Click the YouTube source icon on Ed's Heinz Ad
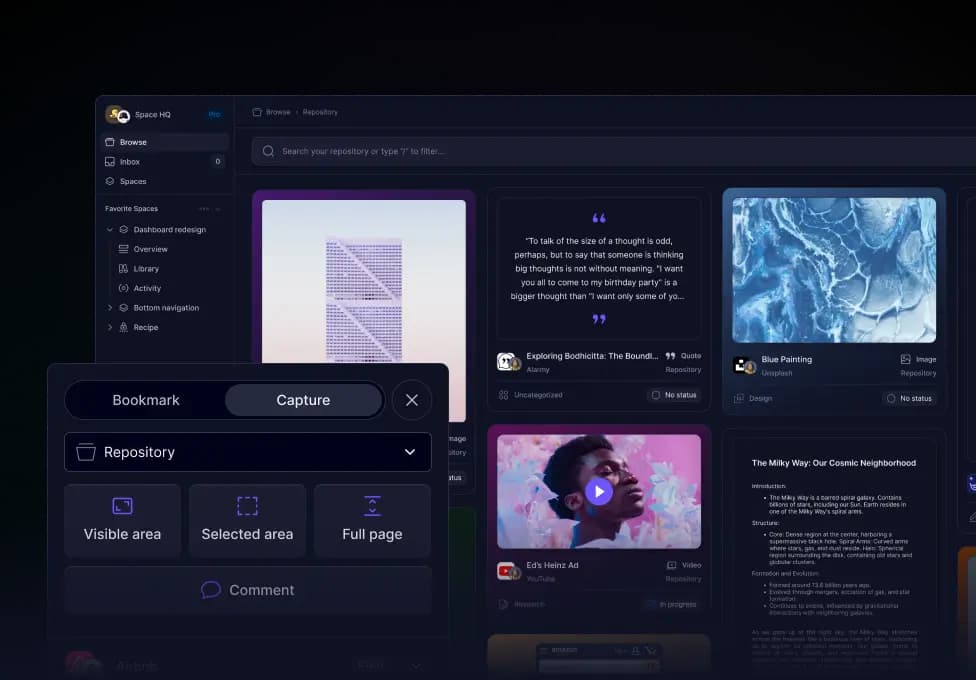Image resolution: width=976 pixels, height=680 pixels. (x=508, y=571)
